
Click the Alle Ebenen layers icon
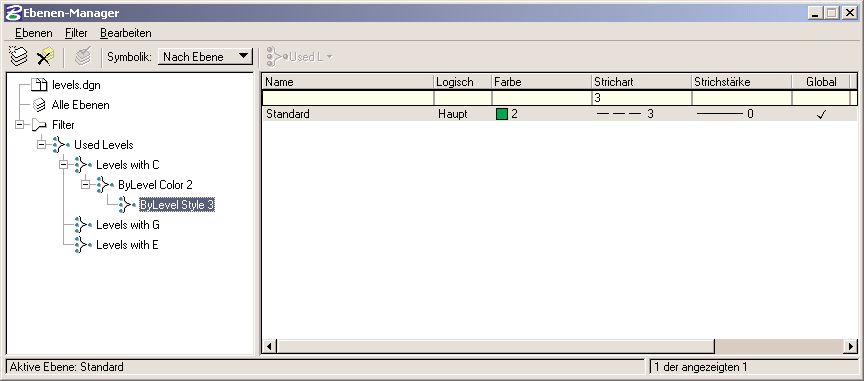(39, 105)
